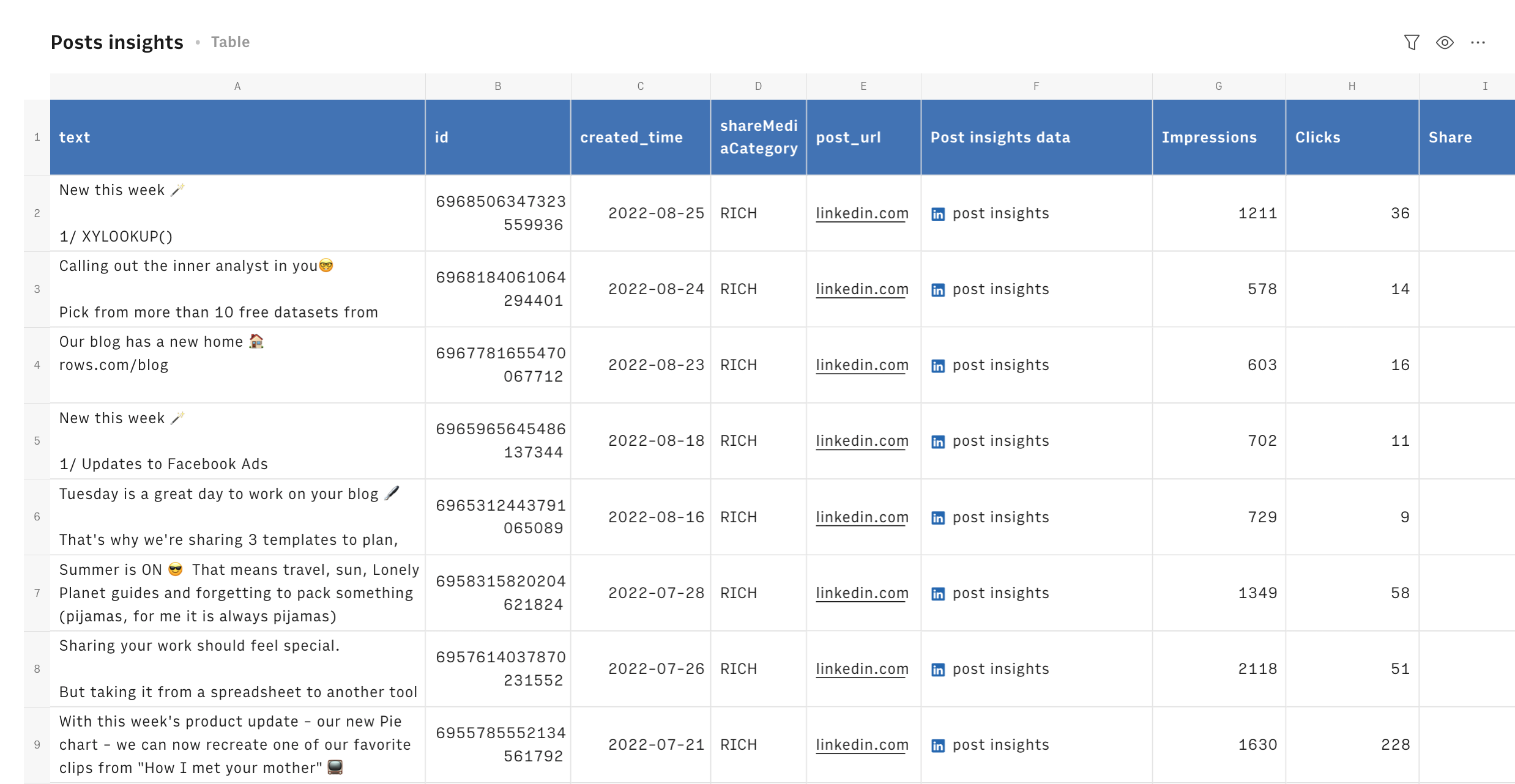Click the Table type label
This screenshot has height=784, width=1515.
(230, 42)
